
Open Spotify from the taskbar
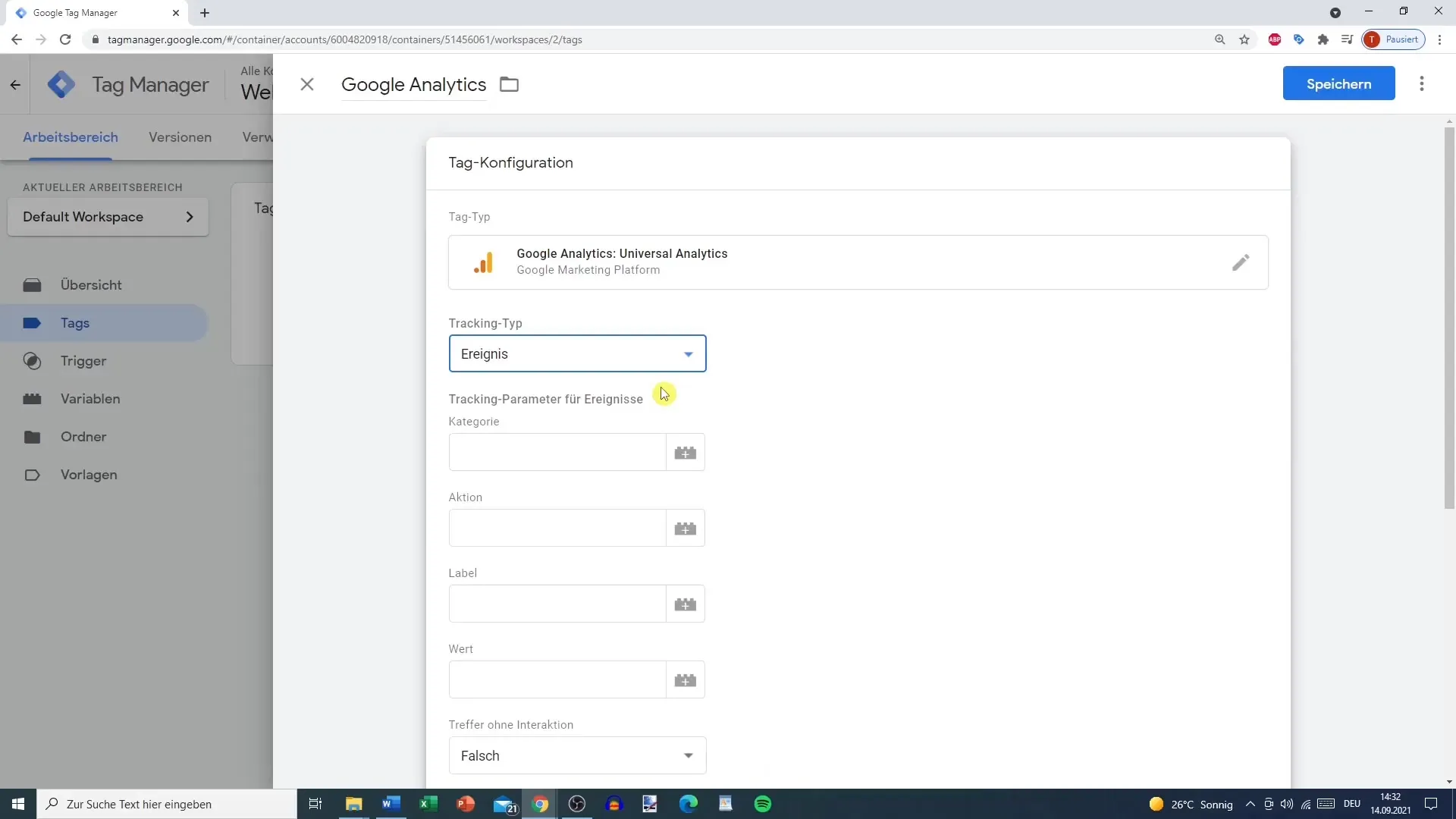[x=763, y=804]
